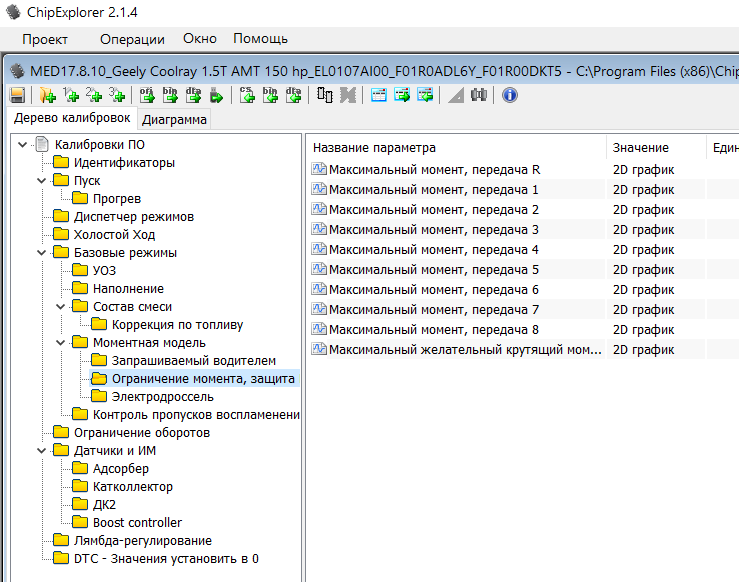
Task: Click the 'ori' export toolbar icon
Action: tap(146, 95)
